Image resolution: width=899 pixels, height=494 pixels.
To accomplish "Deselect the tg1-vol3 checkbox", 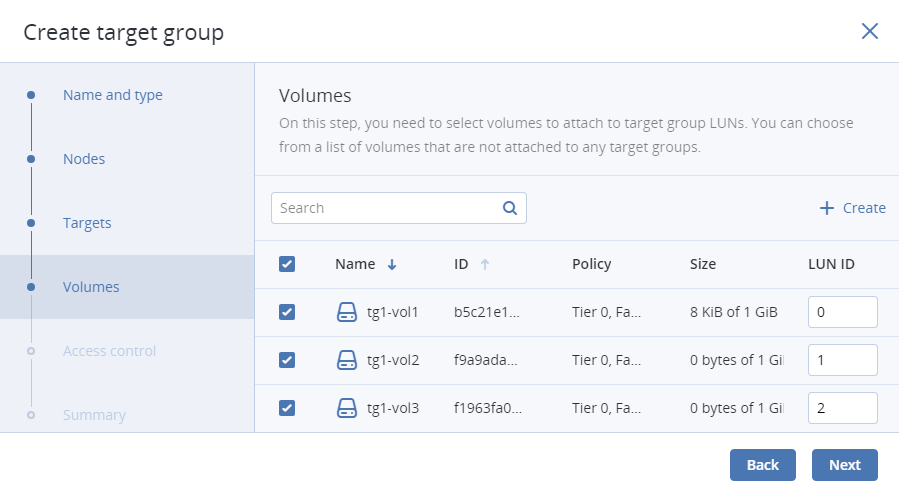I will click(x=287, y=408).
